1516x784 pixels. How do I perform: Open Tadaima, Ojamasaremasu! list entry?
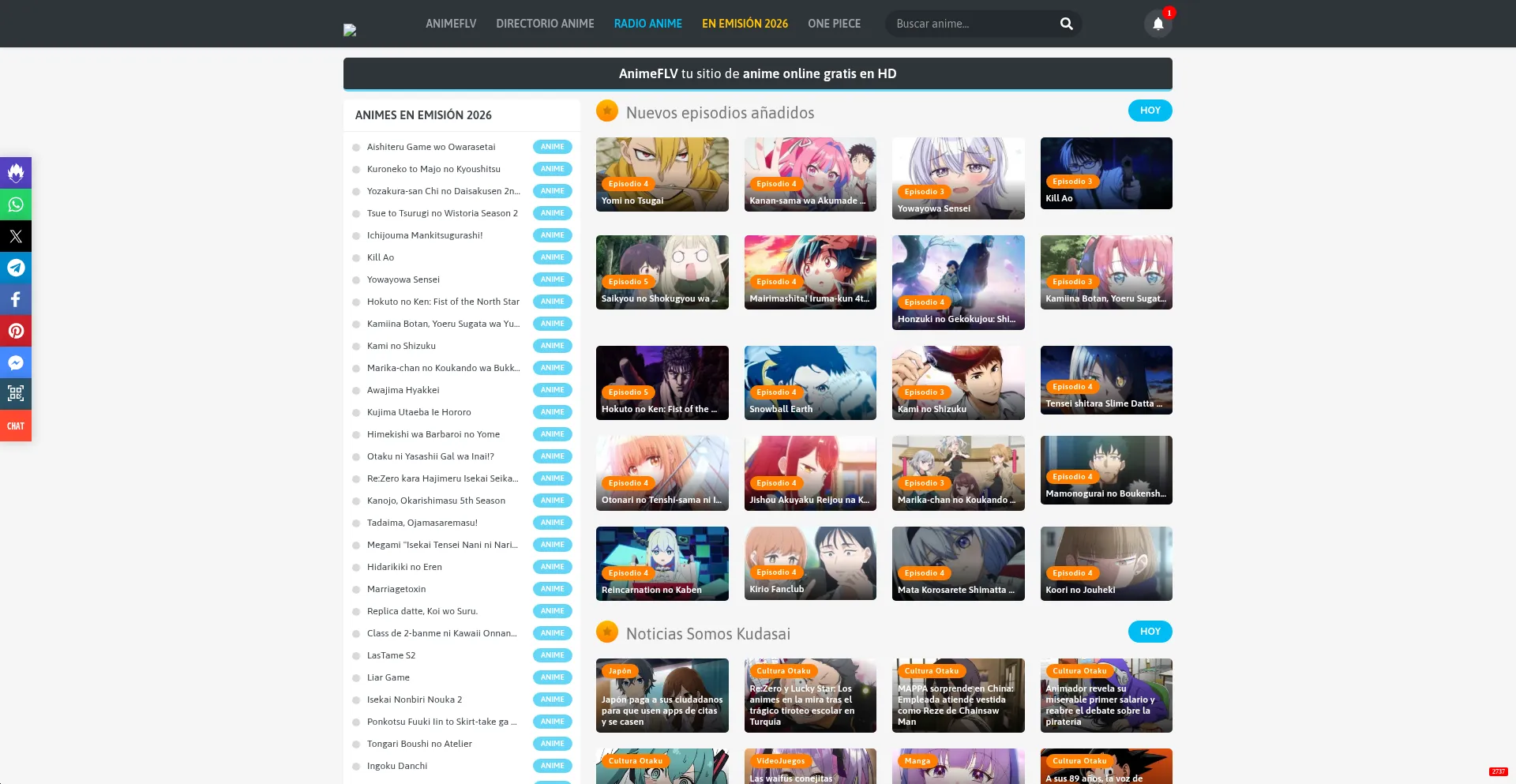[422, 523]
